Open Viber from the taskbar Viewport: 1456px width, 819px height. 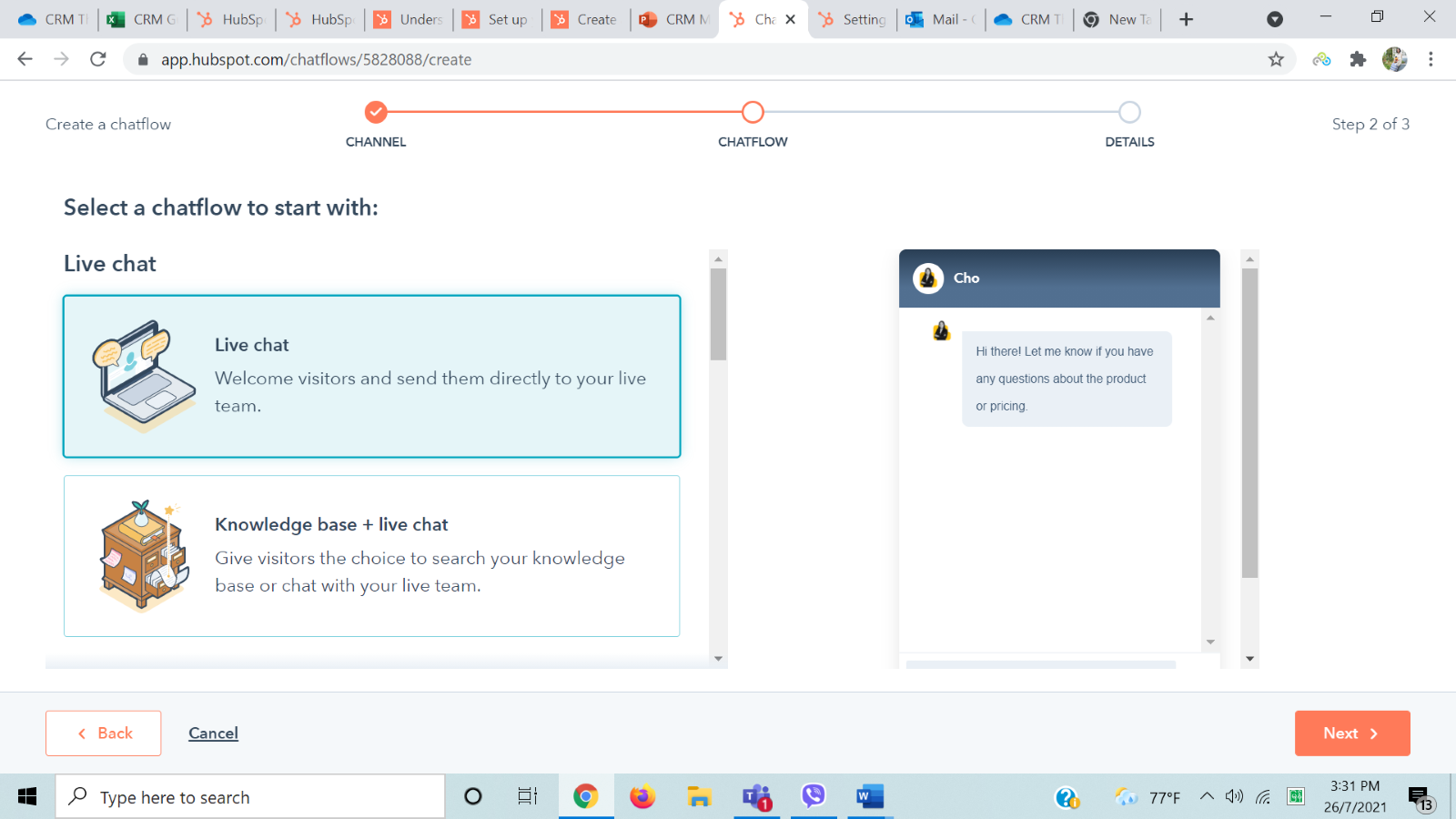click(x=814, y=797)
